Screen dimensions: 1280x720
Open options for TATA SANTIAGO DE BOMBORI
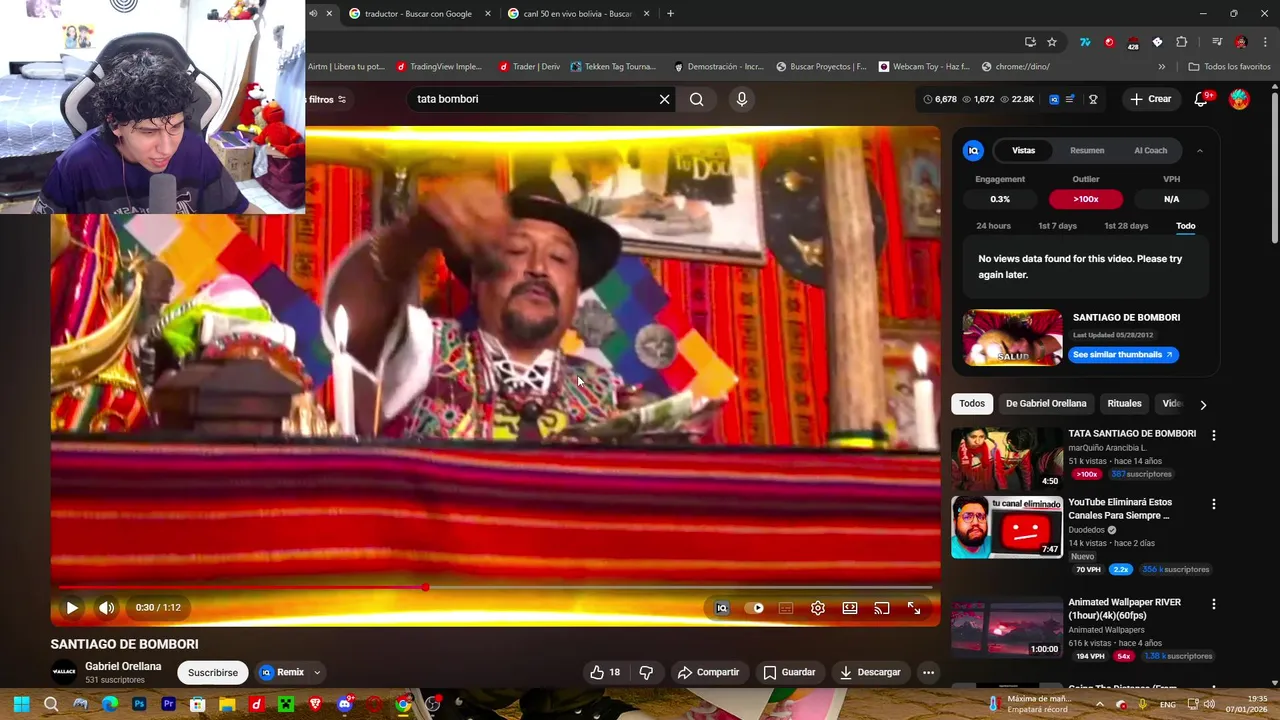pos(1214,436)
